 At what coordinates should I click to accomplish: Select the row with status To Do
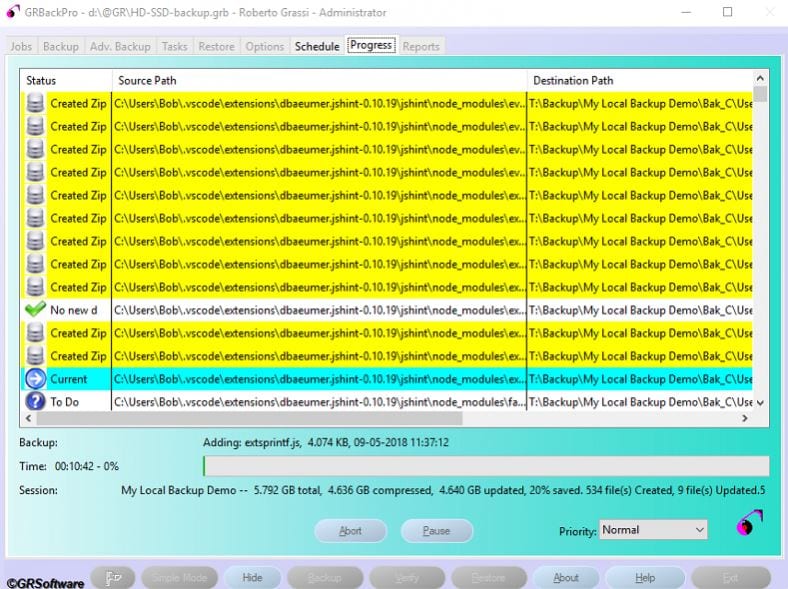pos(387,402)
